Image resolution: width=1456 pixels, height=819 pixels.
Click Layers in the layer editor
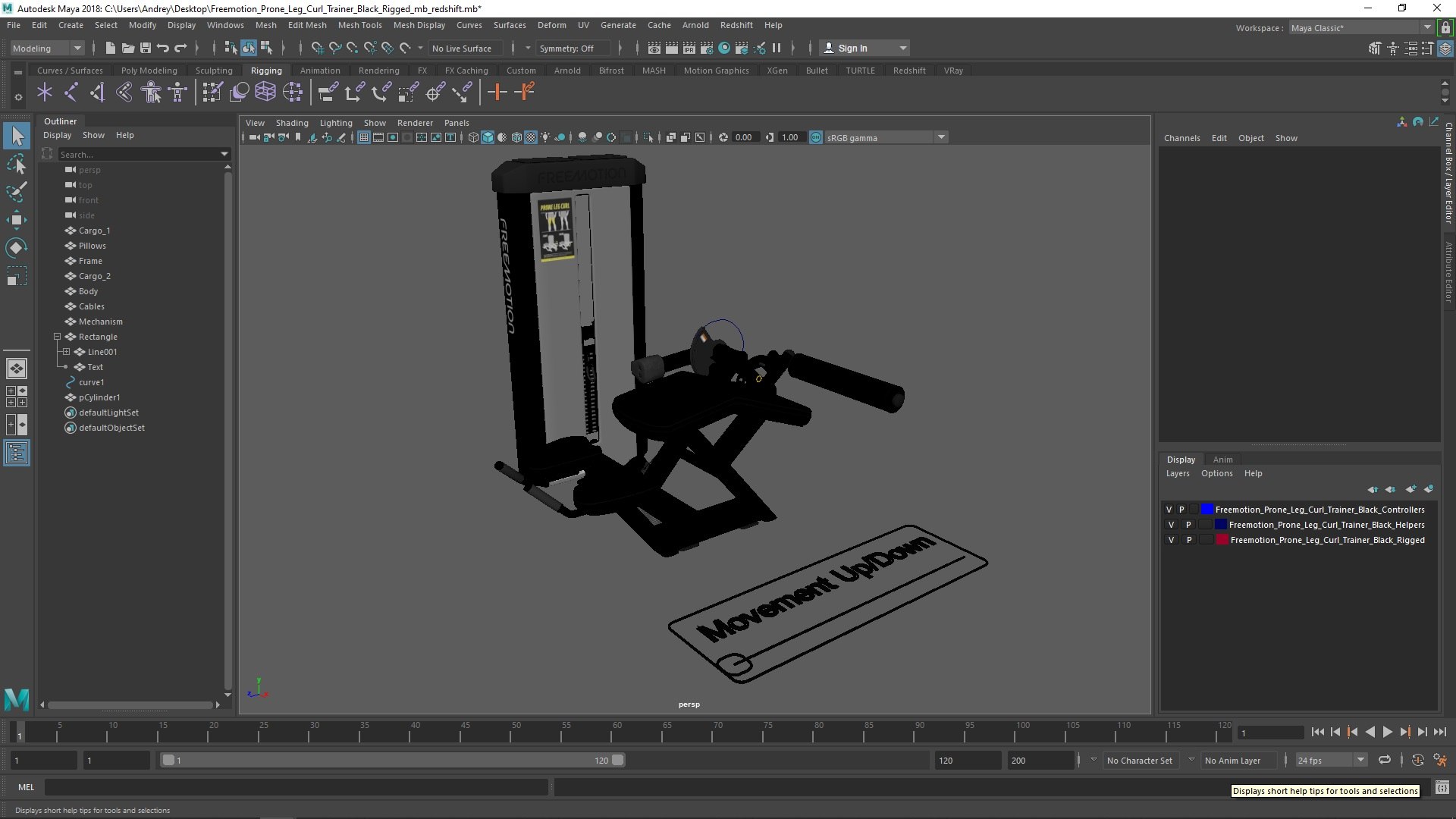click(x=1177, y=473)
